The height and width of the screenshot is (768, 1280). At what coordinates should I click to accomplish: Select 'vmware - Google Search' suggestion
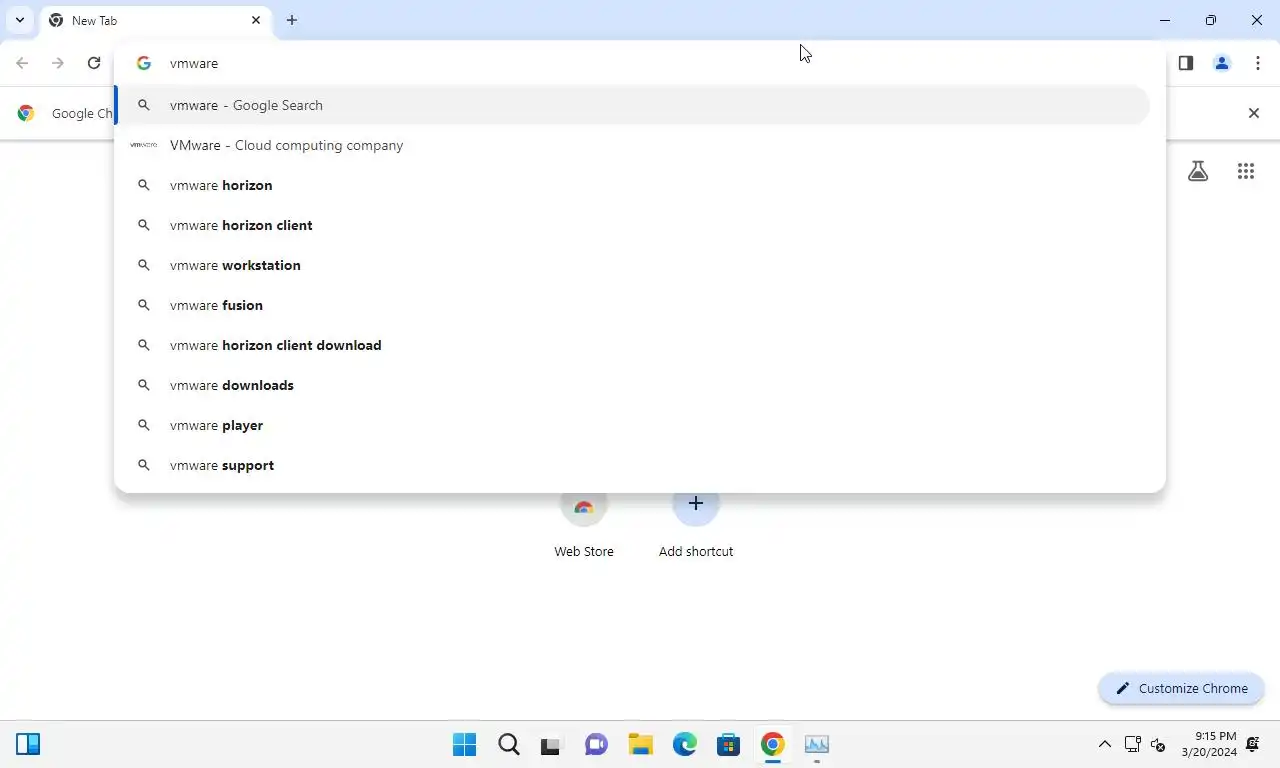(632, 105)
